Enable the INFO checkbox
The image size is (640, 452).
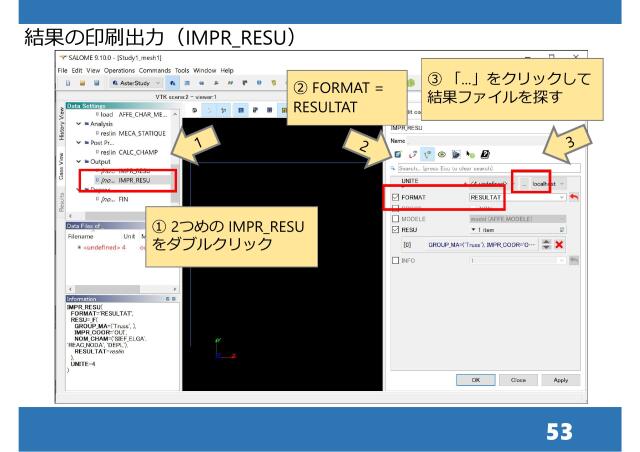coord(396,261)
